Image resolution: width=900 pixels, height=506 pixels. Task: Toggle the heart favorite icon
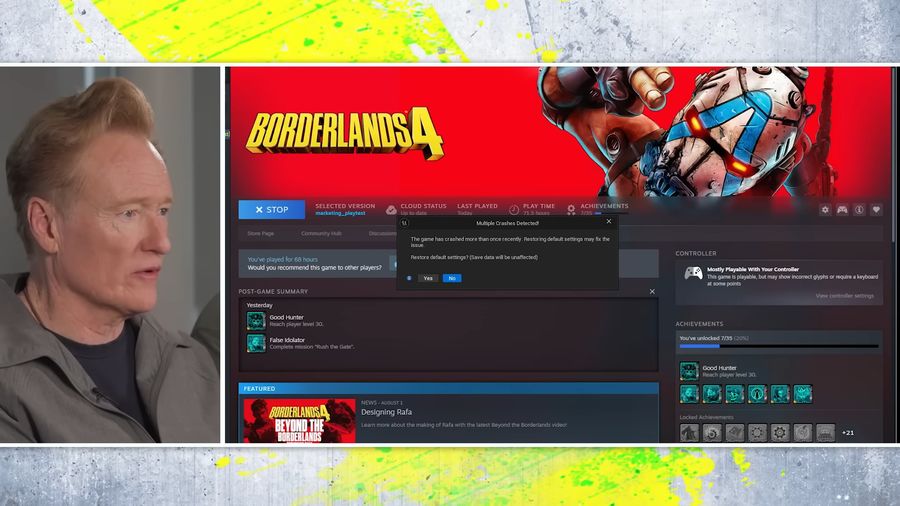[x=876, y=210]
